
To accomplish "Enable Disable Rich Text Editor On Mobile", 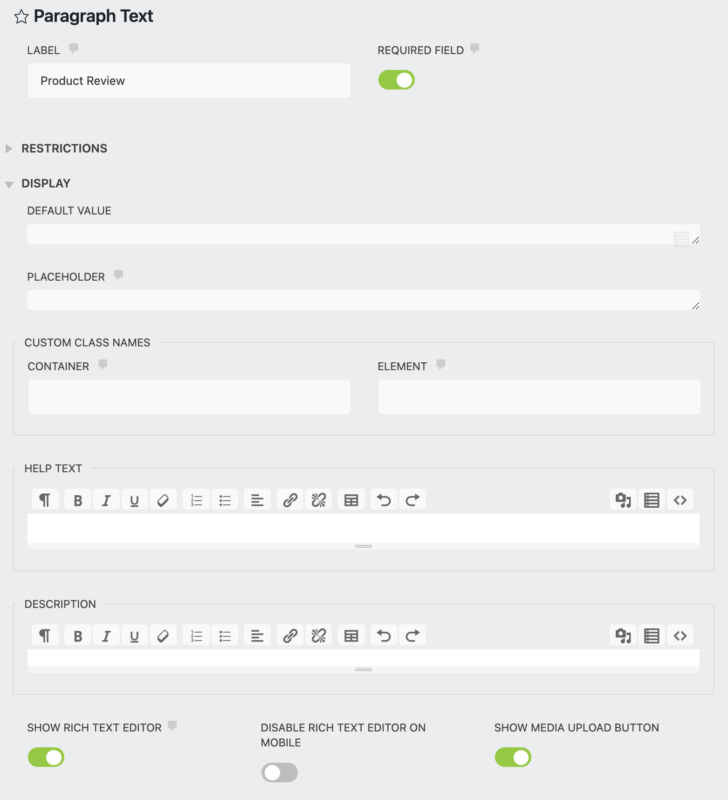I will click(x=279, y=772).
